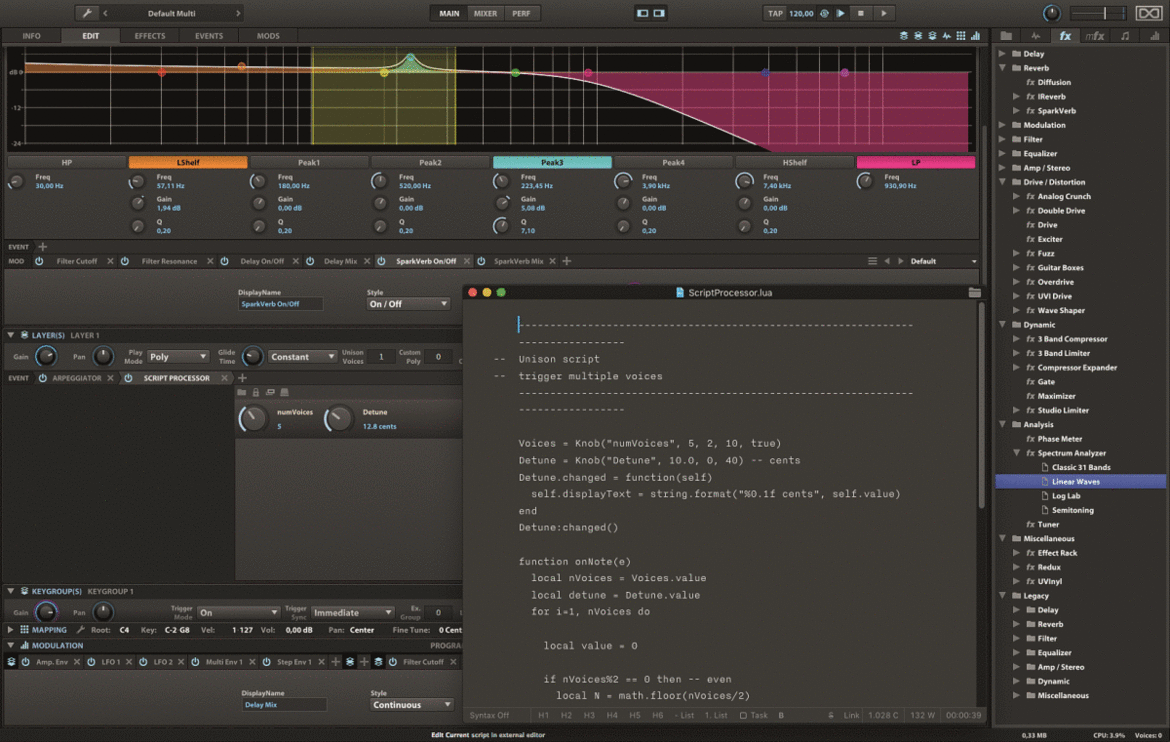Click the master volume knob at top right
Image resolution: width=1170 pixels, height=742 pixels.
[x=1051, y=13]
